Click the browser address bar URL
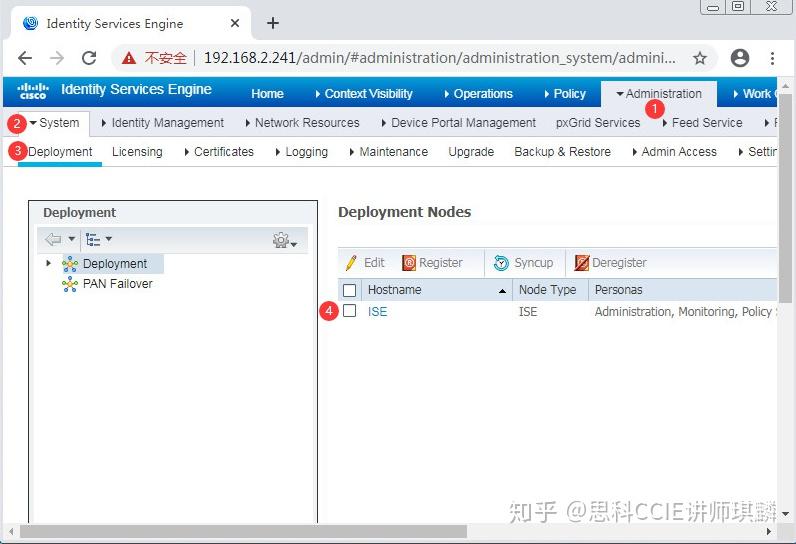Screen dimensions: 796x544 440,58
